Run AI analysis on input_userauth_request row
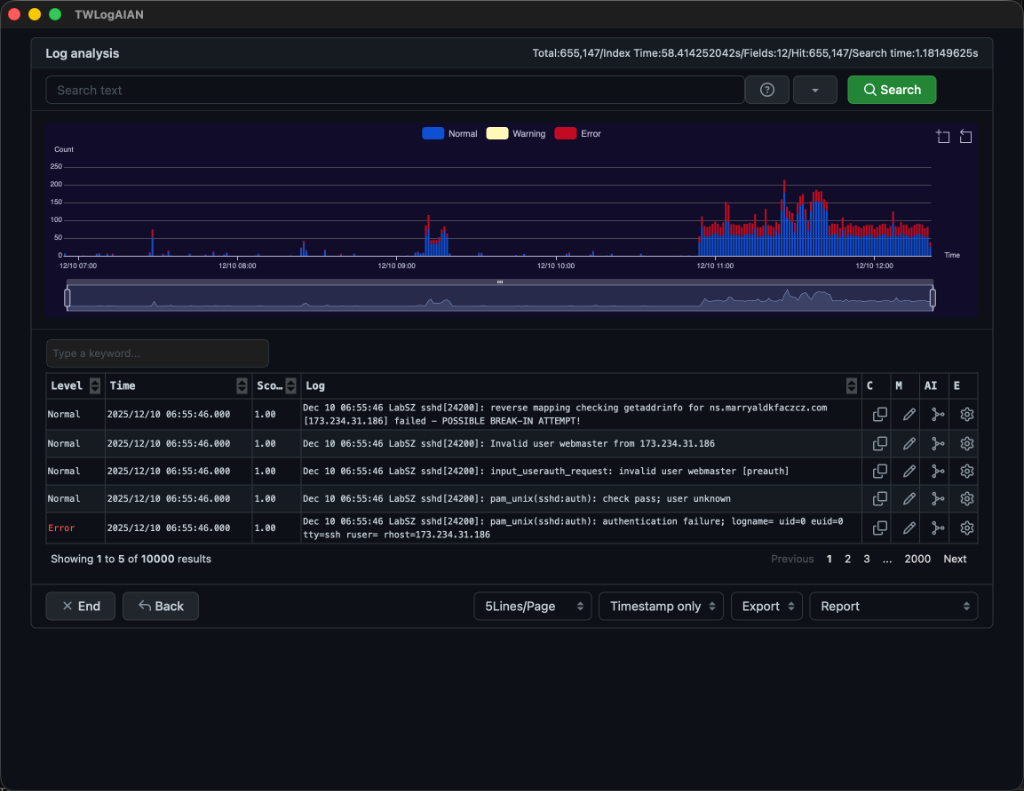The height and width of the screenshot is (791, 1024). click(x=937, y=471)
